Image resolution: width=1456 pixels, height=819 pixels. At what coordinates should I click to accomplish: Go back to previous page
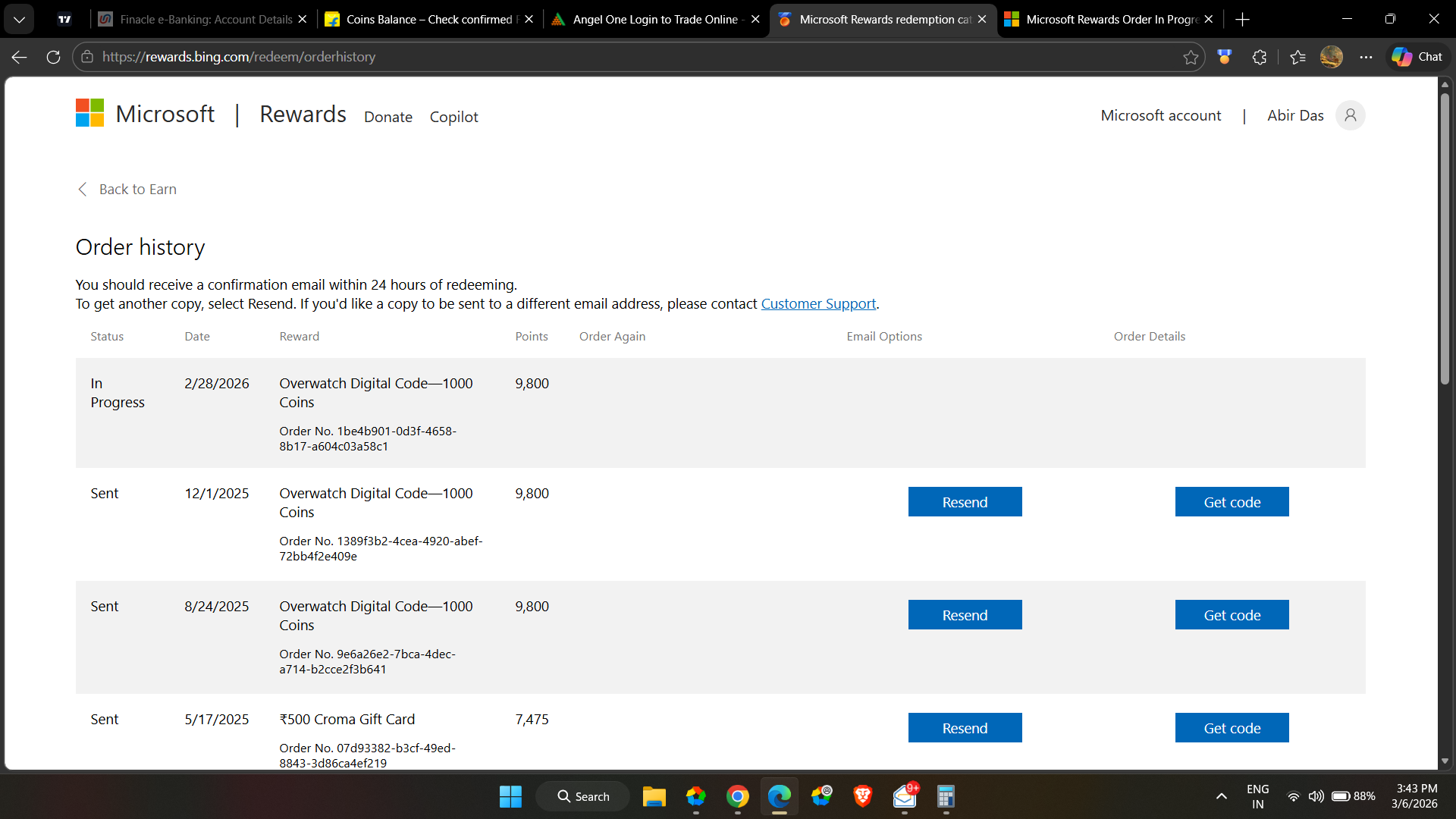click(x=20, y=57)
